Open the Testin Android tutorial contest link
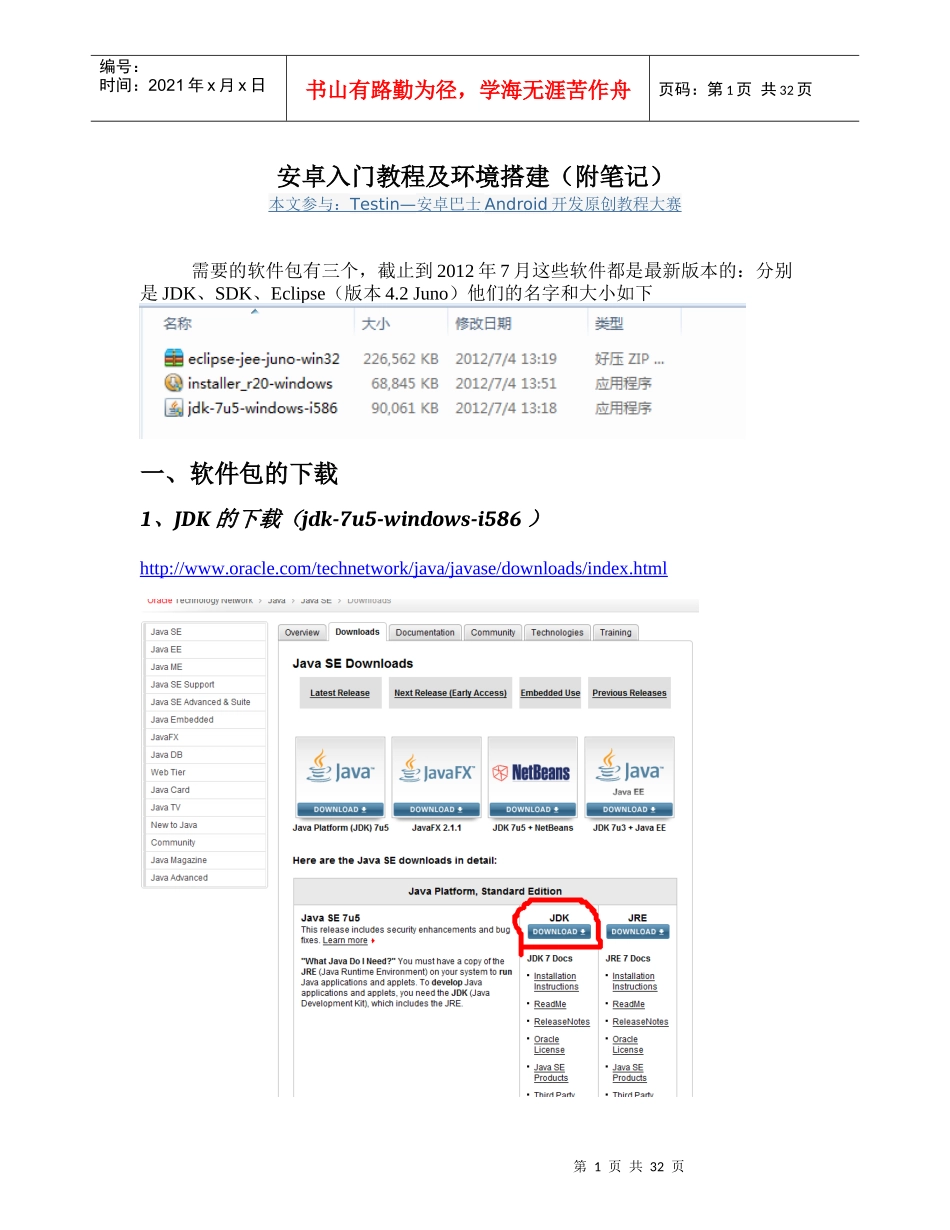 click(475, 204)
